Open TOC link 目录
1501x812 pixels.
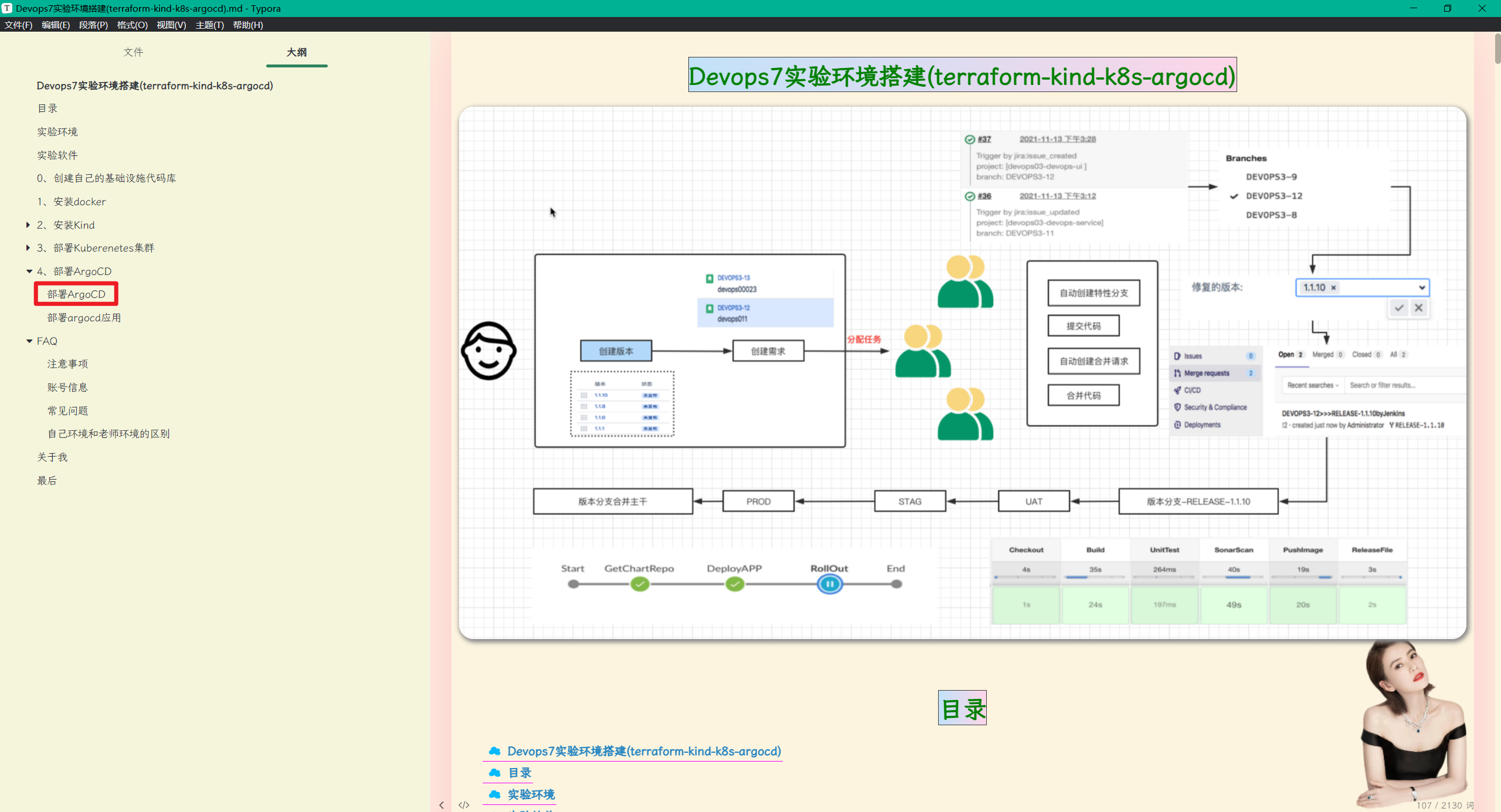click(519, 773)
